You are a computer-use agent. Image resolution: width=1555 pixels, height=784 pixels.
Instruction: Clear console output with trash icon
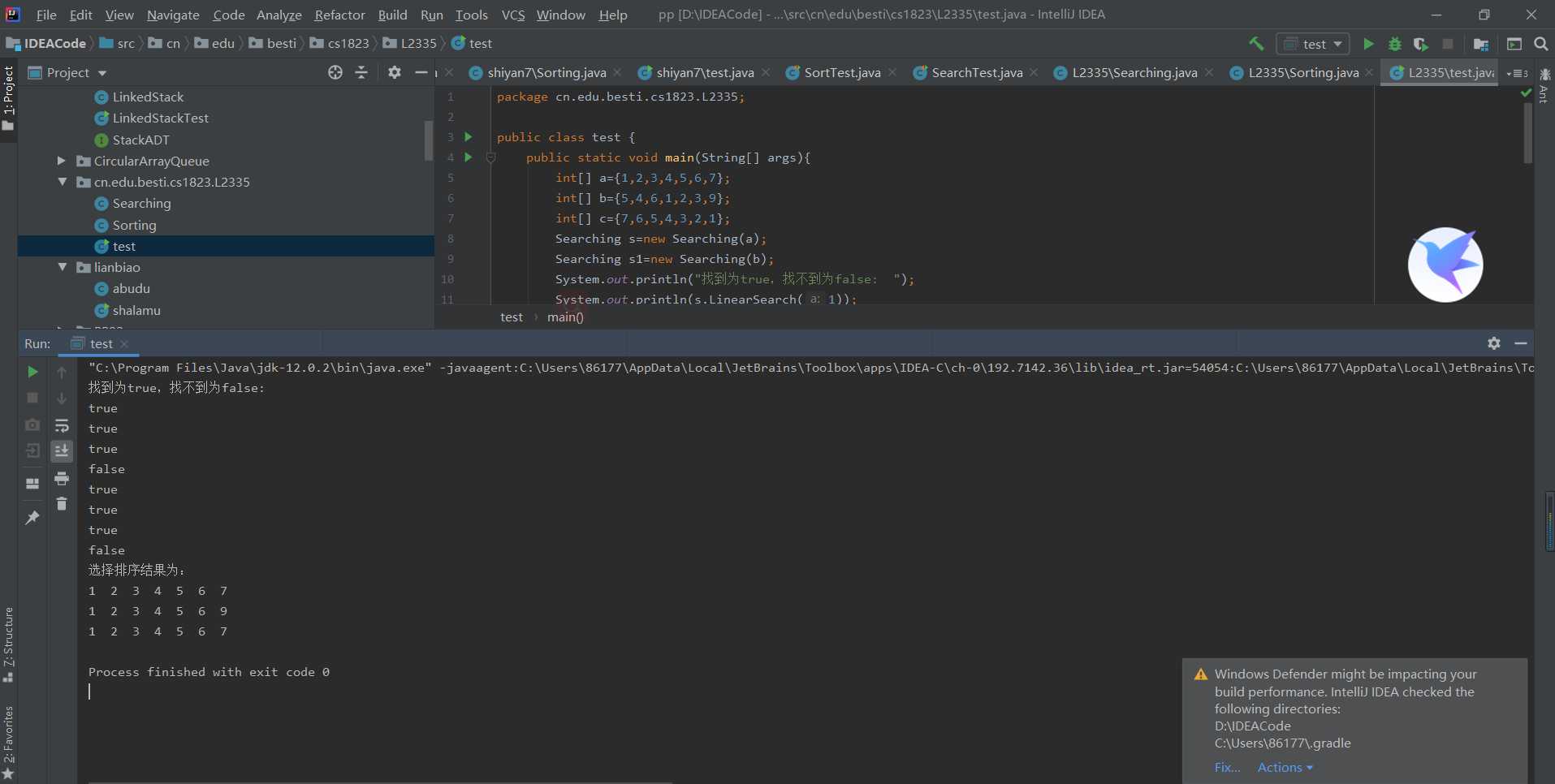pyautogui.click(x=62, y=504)
